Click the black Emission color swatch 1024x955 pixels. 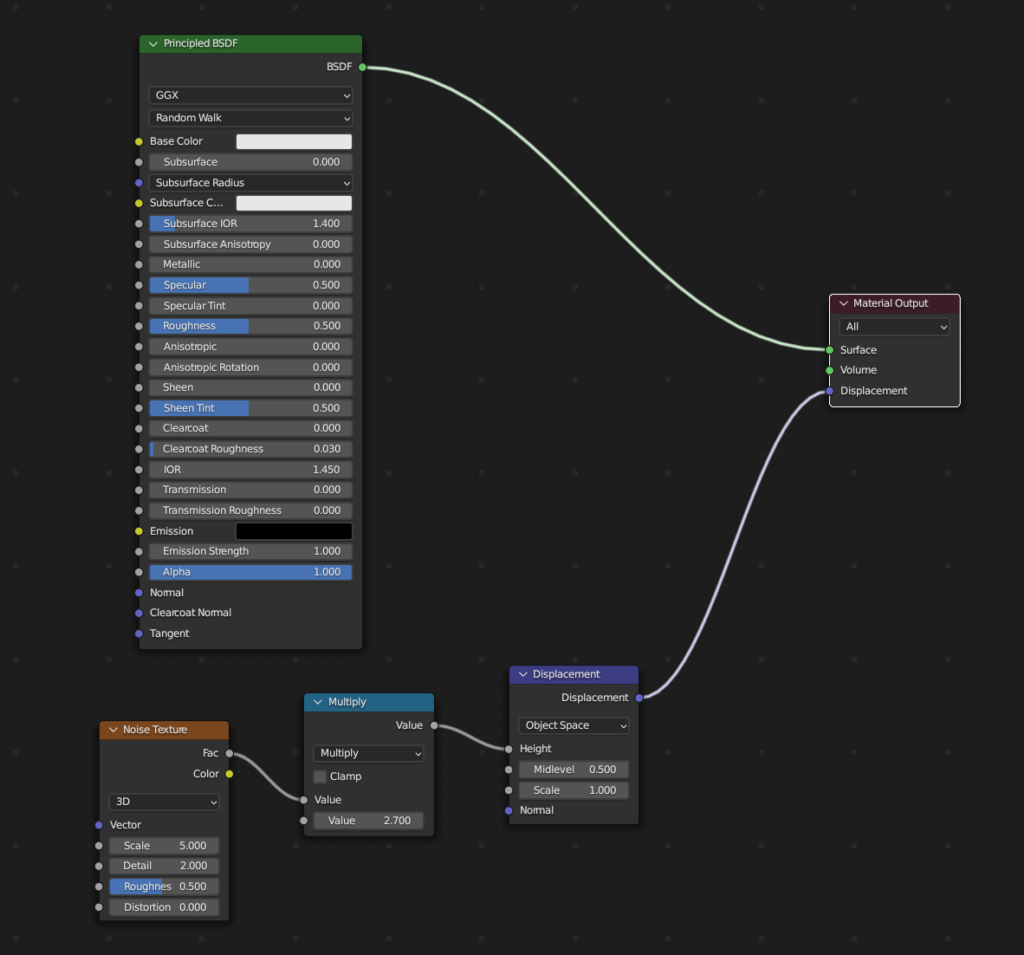pyautogui.click(x=294, y=531)
